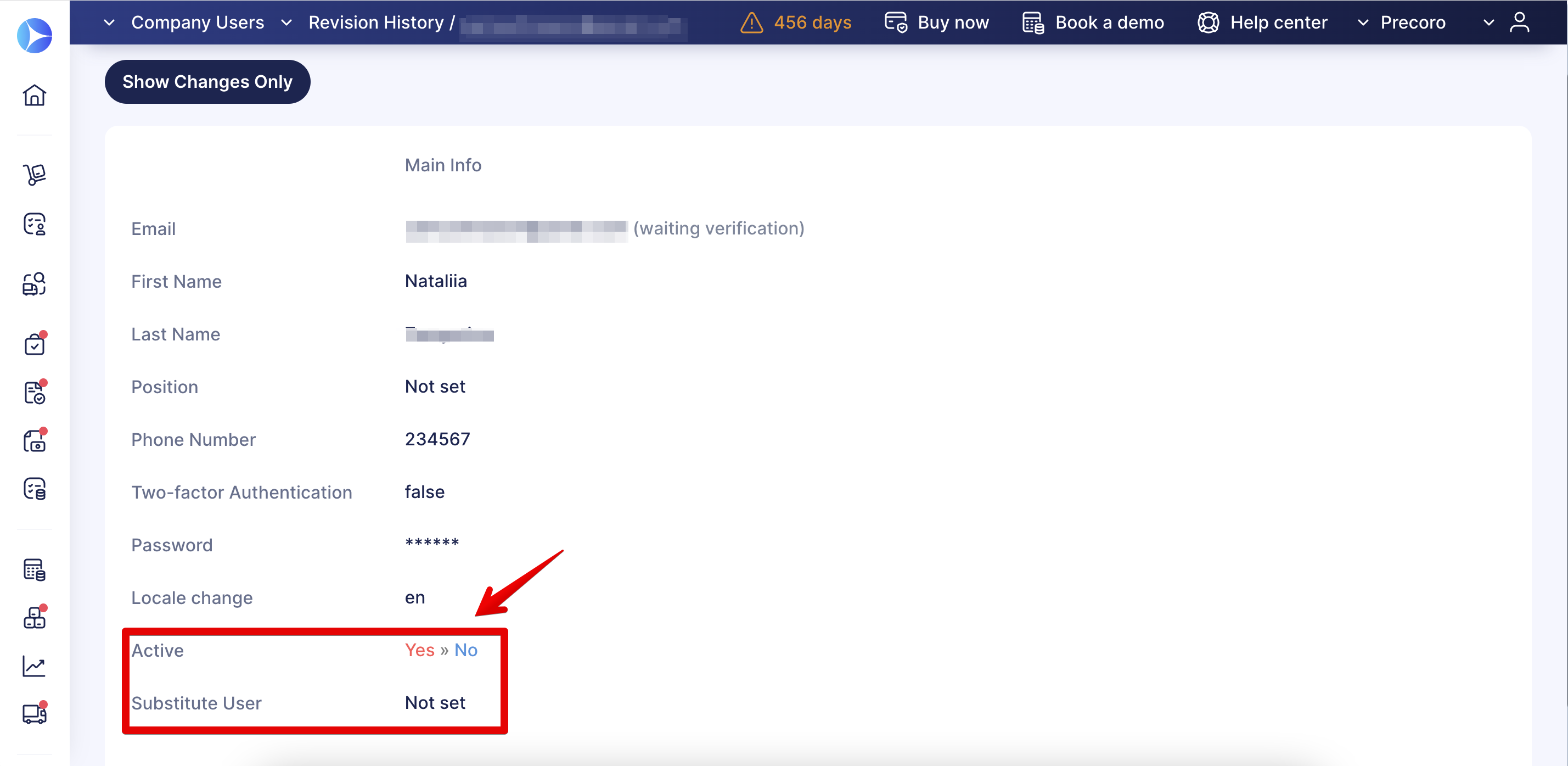Click the Position label

(165, 387)
